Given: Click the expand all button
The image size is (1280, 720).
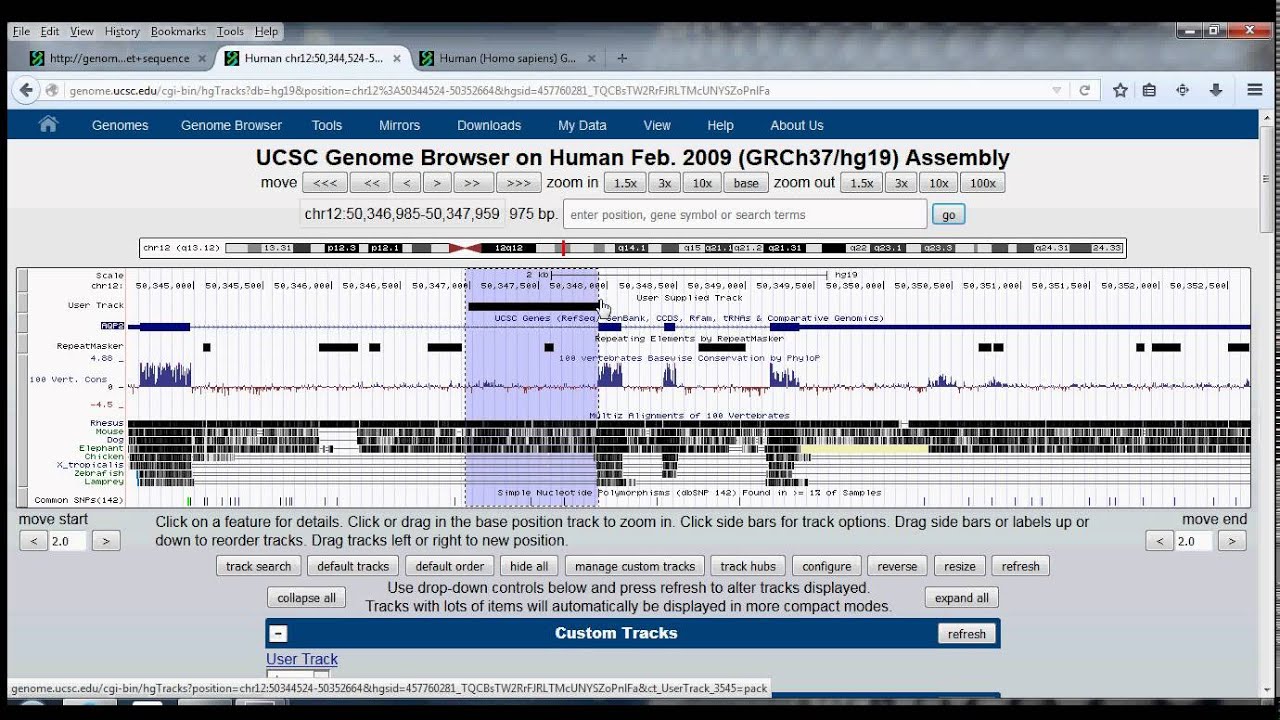Looking at the screenshot, I should 962,598.
